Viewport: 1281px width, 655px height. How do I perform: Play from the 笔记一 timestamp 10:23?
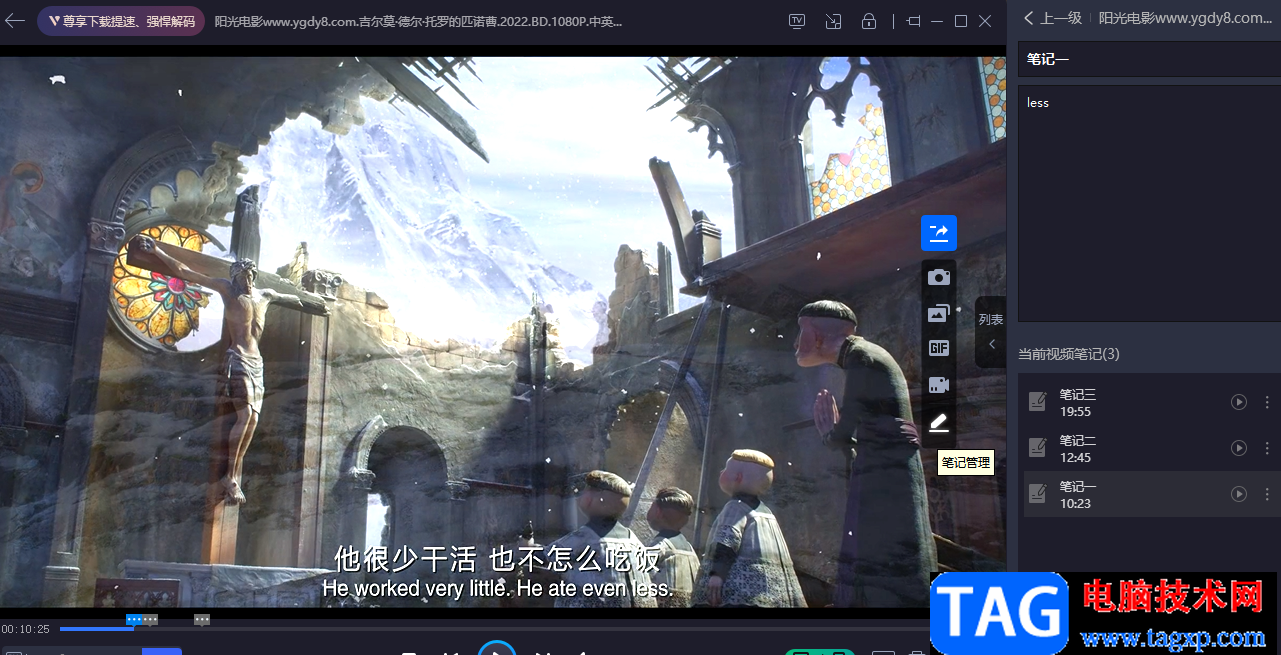(1239, 494)
